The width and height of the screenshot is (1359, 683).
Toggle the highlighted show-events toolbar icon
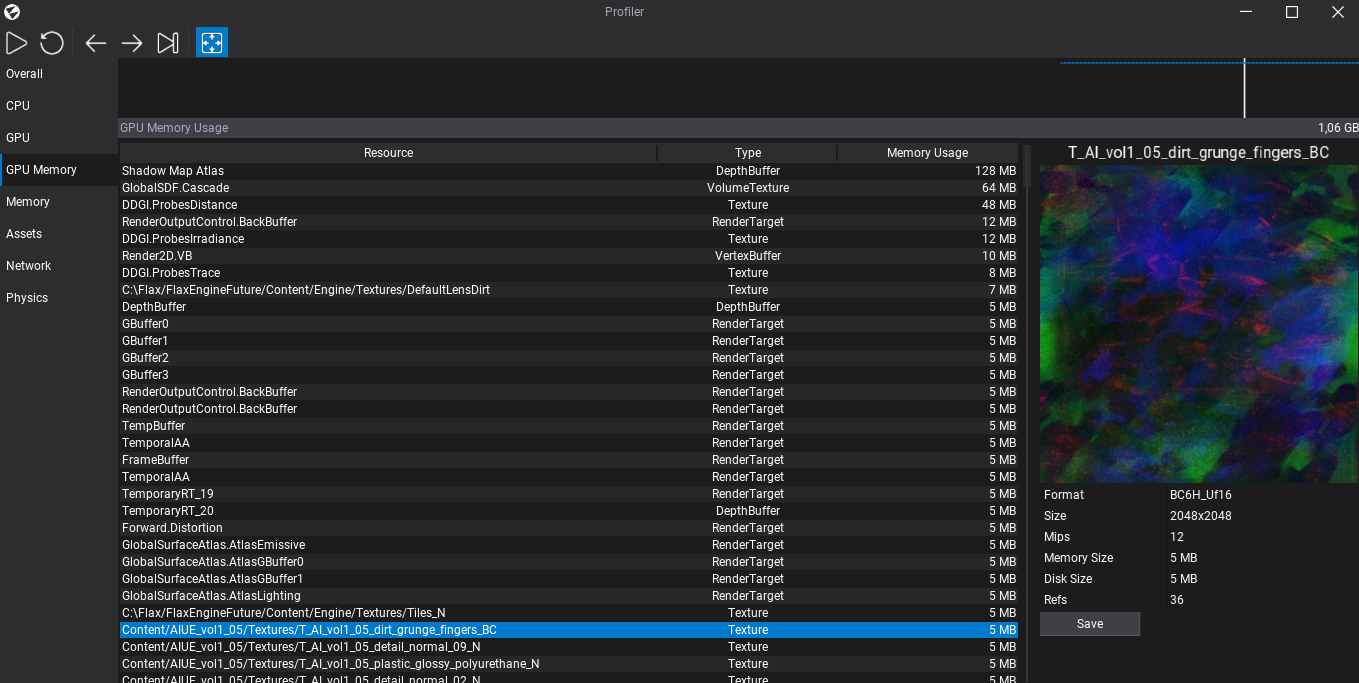coord(212,42)
